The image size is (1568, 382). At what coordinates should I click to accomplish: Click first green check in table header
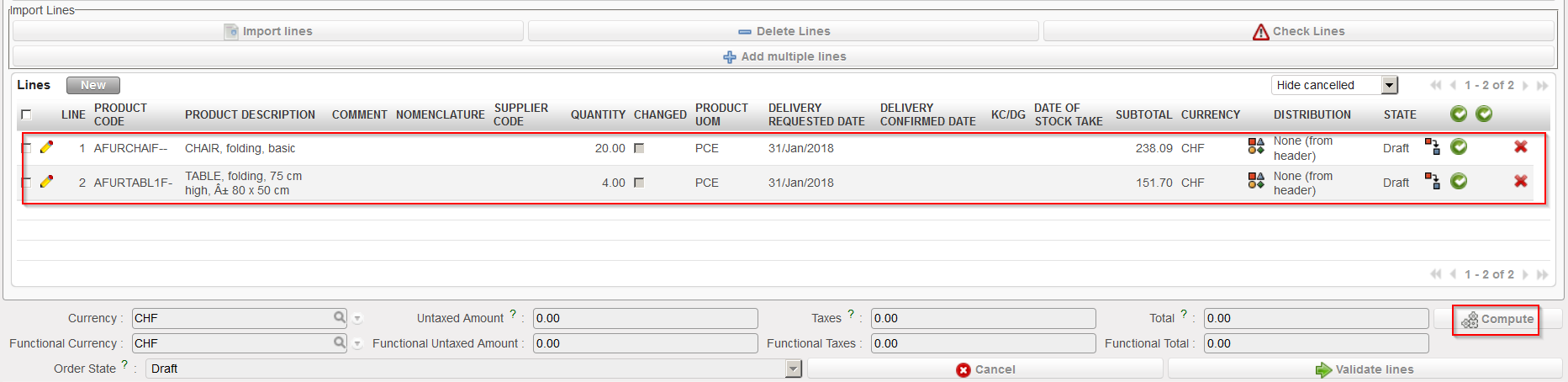[1459, 114]
